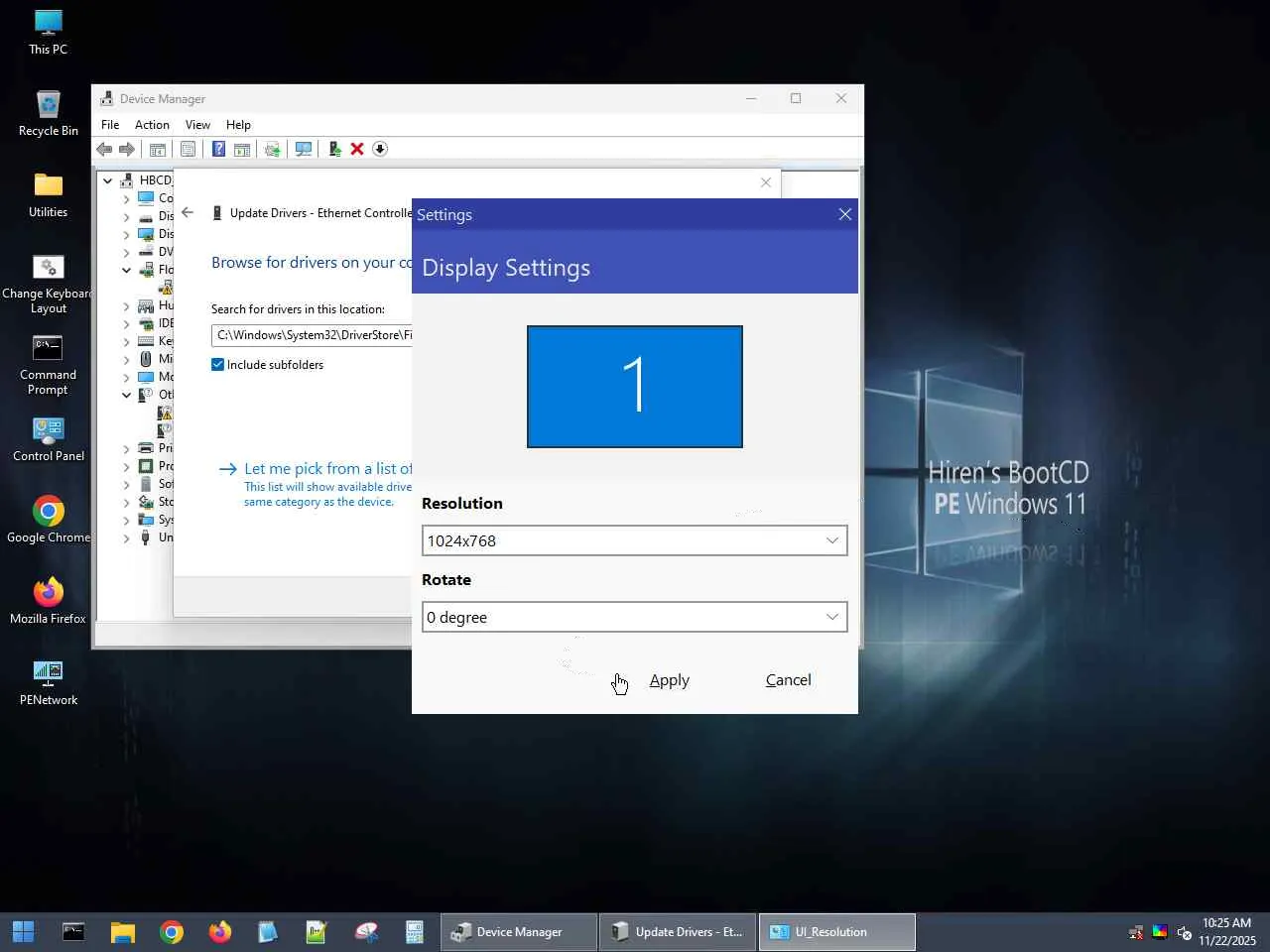Expand the Print queues tree node
This screenshot has width=1270, height=952.
126,448
